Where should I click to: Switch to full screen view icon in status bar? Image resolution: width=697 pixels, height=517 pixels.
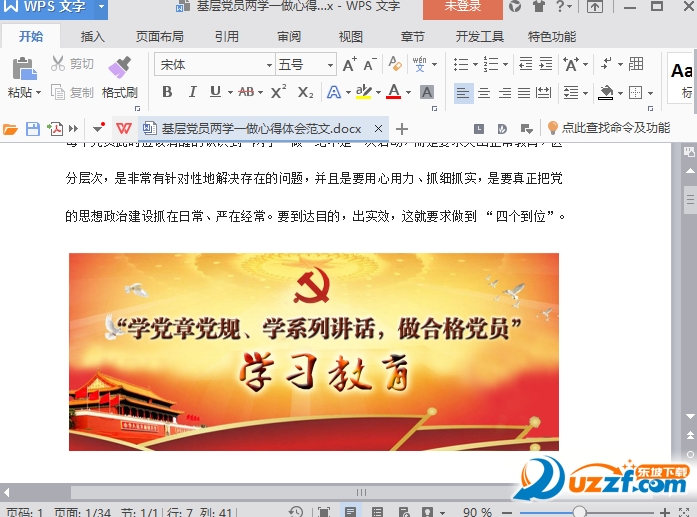pos(324,512)
